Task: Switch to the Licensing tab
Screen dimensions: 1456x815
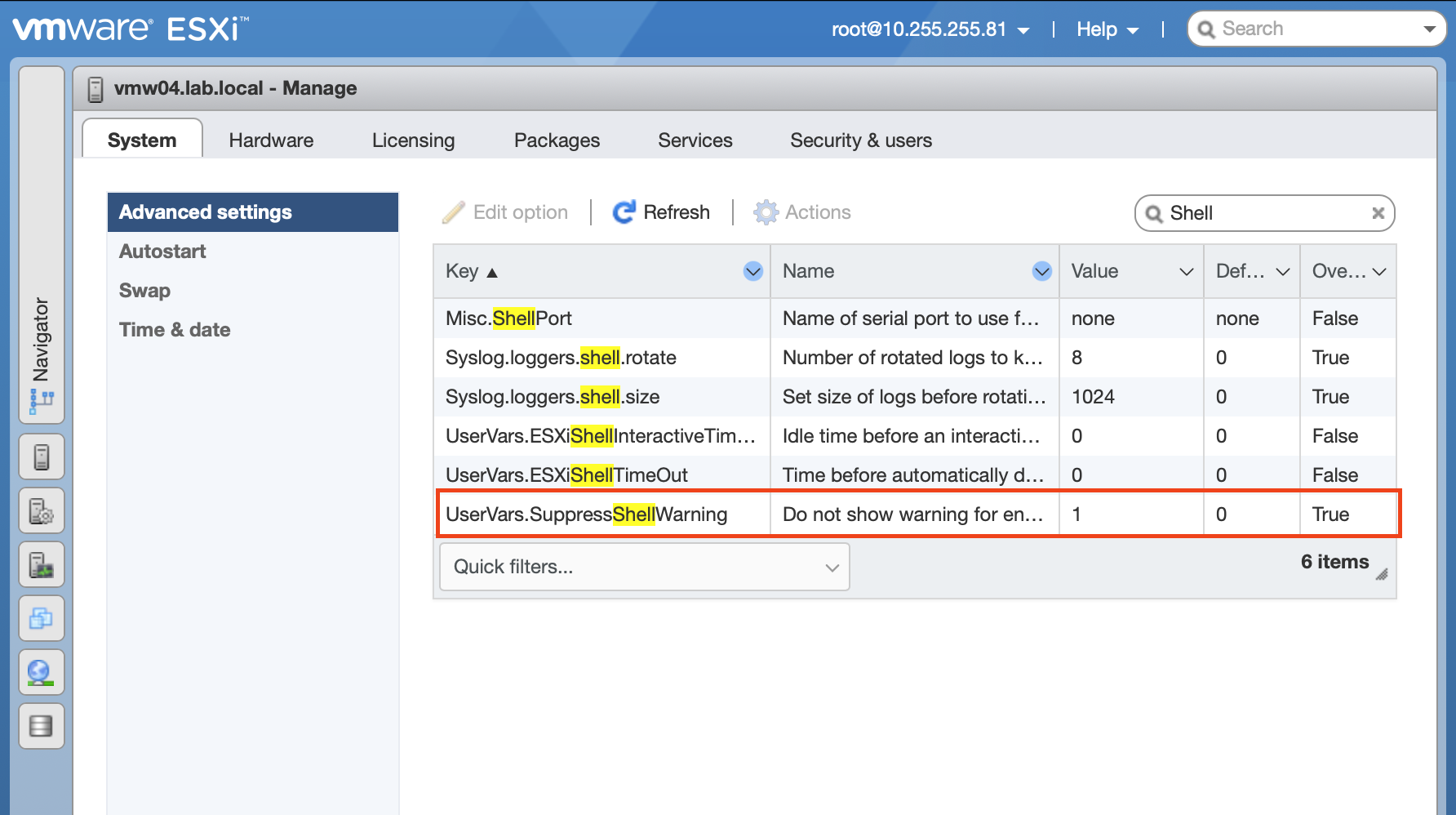Action: [413, 140]
